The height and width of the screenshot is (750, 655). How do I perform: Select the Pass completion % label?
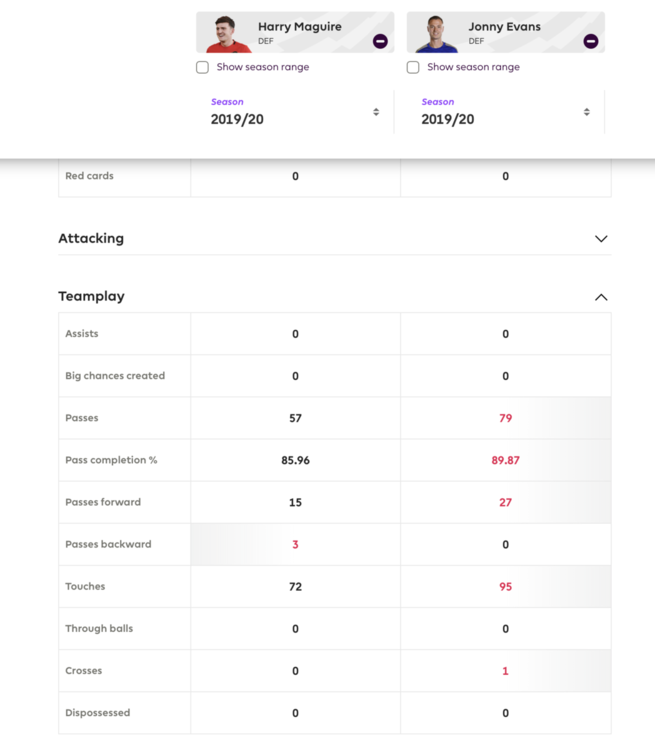(111, 460)
